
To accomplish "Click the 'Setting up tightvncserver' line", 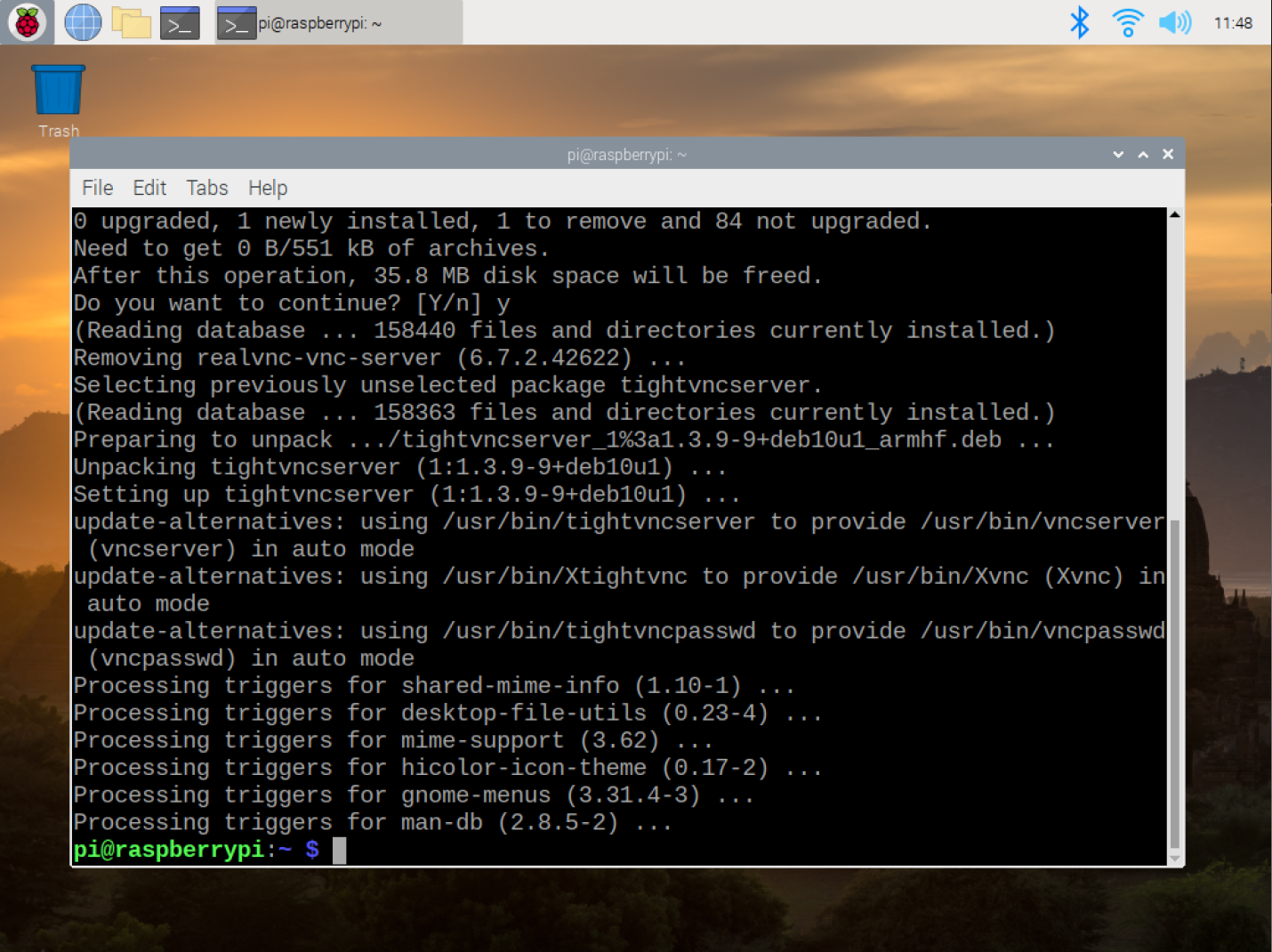I will pos(407,495).
